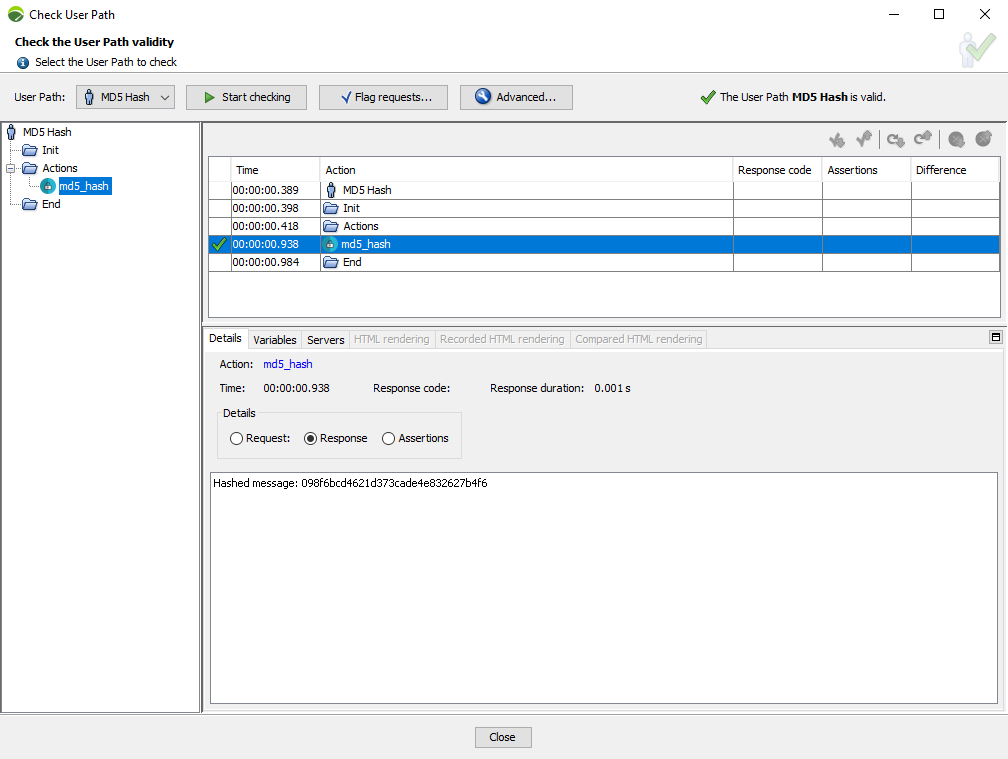The width and height of the screenshot is (1008, 759).
Task: Click the previous redirect arrow-up icon
Action: tap(923, 140)
